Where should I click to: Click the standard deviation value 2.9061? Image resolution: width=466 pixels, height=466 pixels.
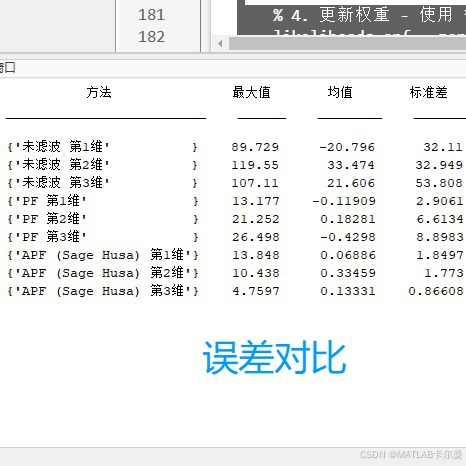(439, 201)
